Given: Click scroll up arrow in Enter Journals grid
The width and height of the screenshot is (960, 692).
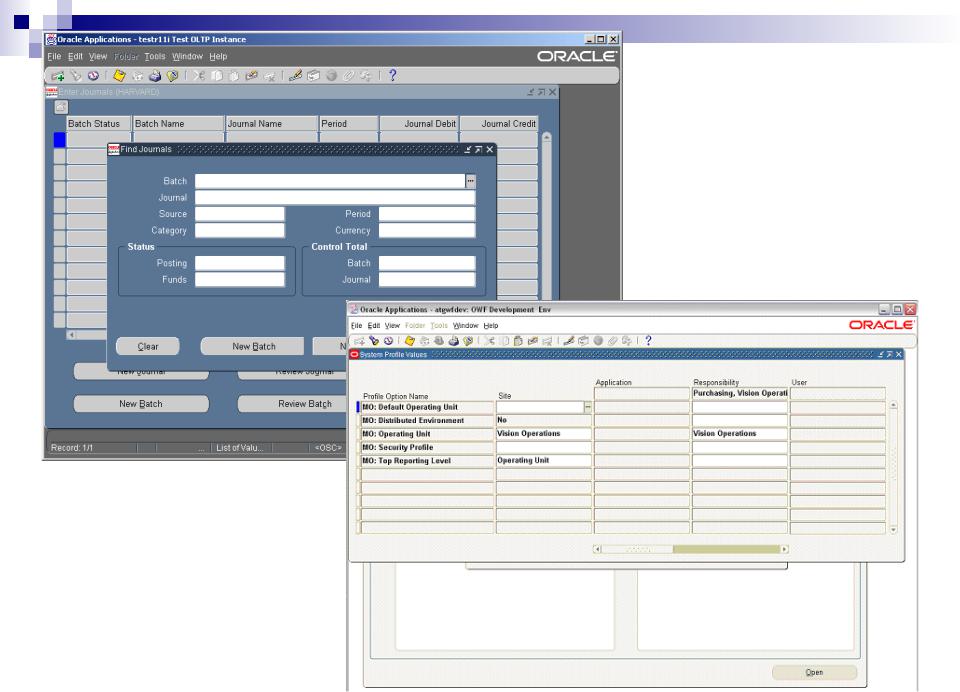Looking at the screenshot, I should click(546, 138).
